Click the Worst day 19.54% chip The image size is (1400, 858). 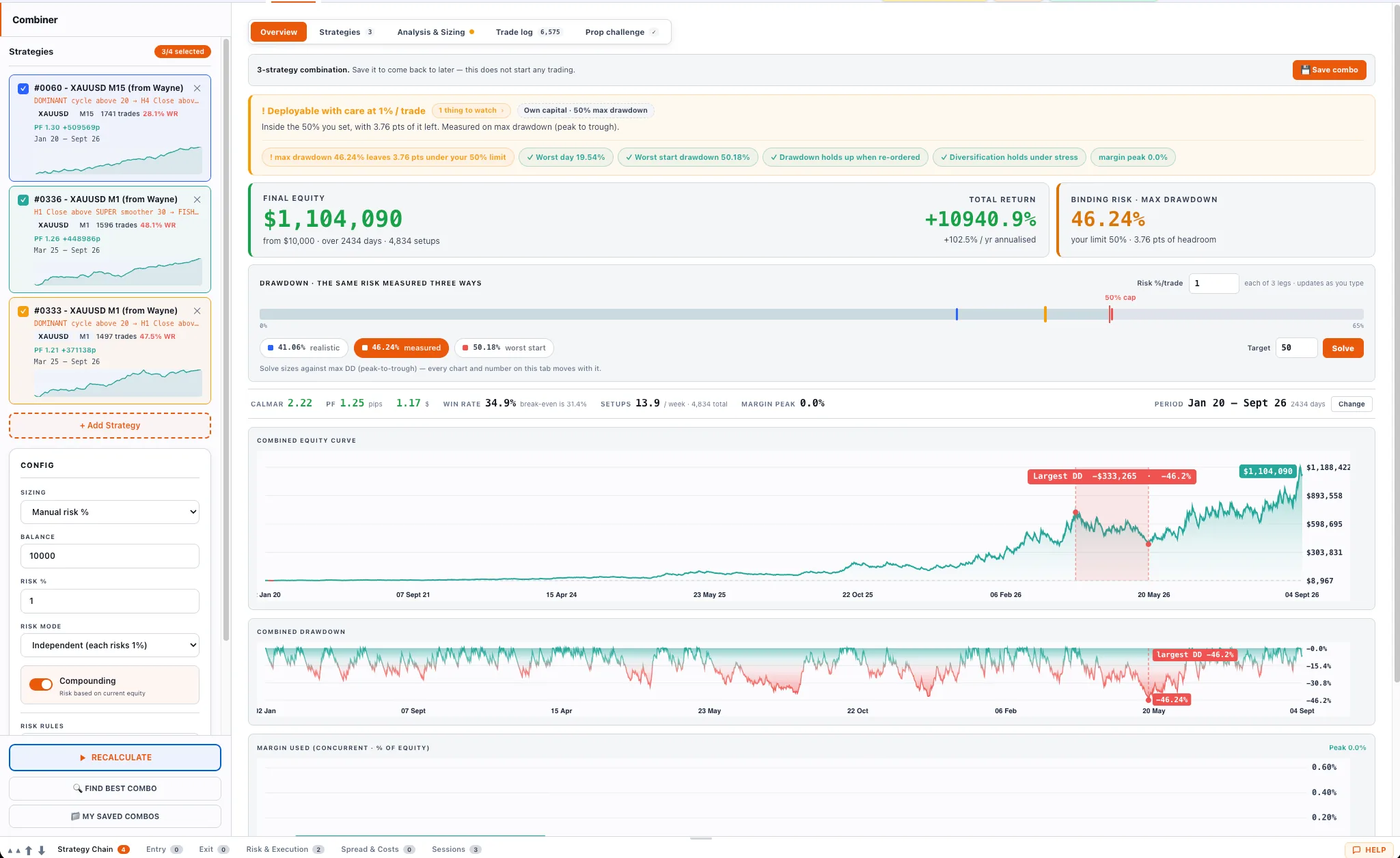coord(566,158)
